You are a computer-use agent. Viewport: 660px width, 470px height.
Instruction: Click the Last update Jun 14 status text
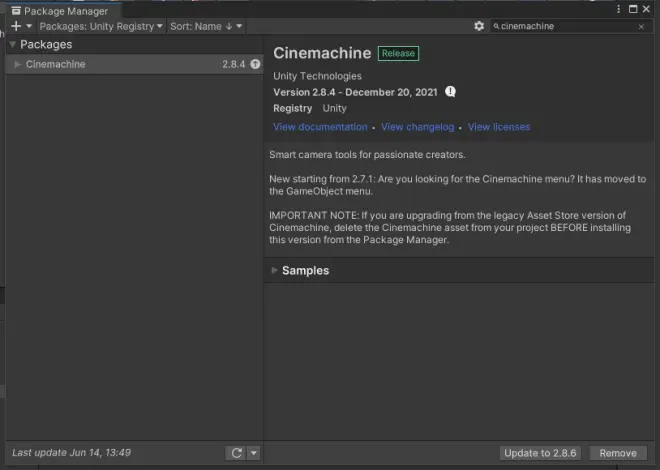coord(72,452)
